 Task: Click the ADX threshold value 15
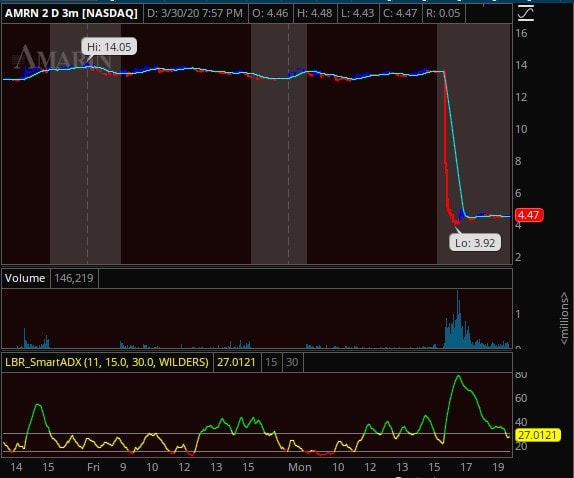271,362
